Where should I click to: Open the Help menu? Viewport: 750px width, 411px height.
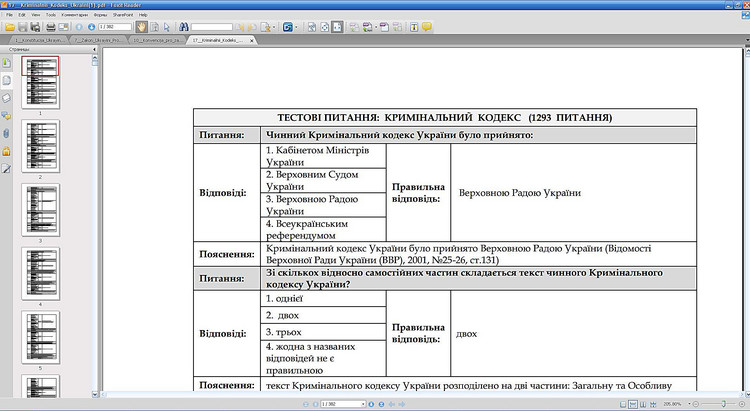point(143,15)
